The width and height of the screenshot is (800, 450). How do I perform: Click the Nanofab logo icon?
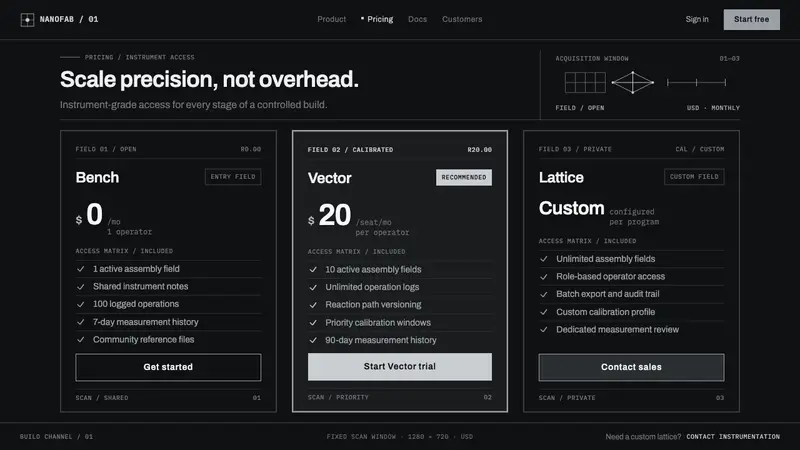27,19
